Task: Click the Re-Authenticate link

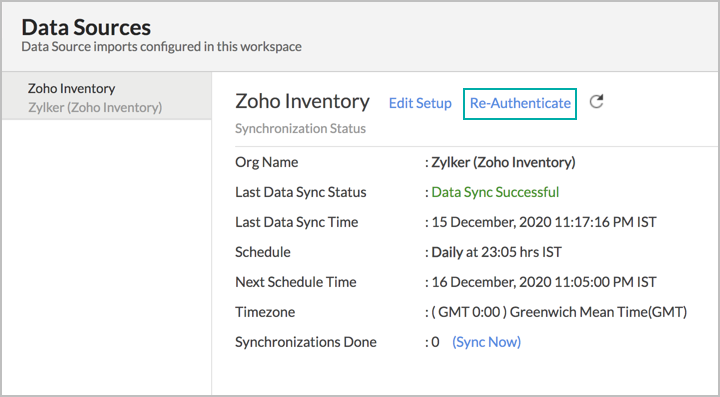Action: click(520, 103)
